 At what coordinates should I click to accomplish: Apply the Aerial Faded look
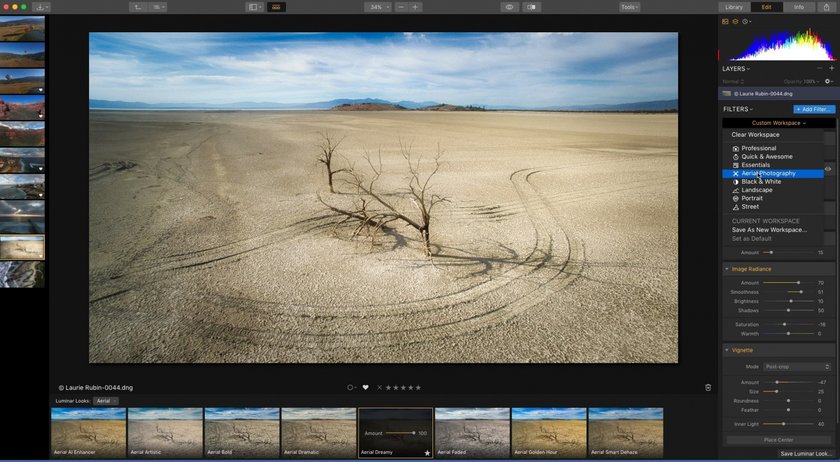[x=472, y=433]
